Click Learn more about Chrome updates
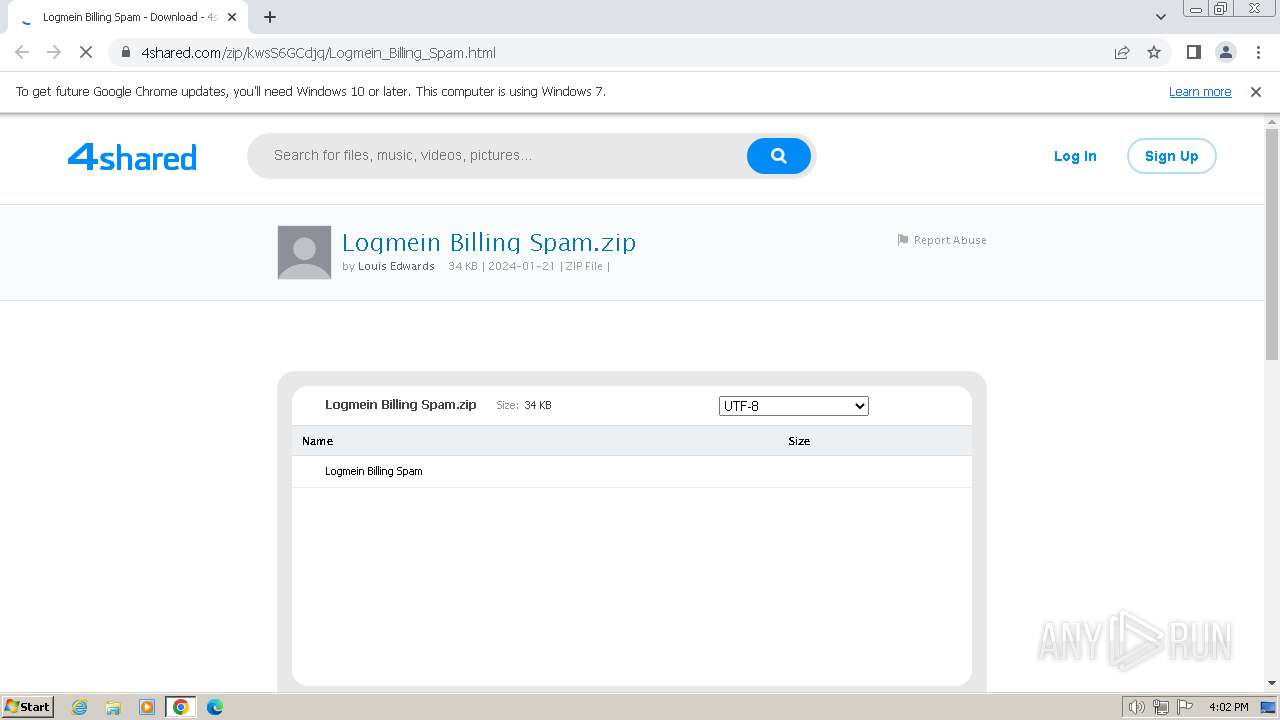This screenshot has height=720, width=1280. click(1200, 92)
